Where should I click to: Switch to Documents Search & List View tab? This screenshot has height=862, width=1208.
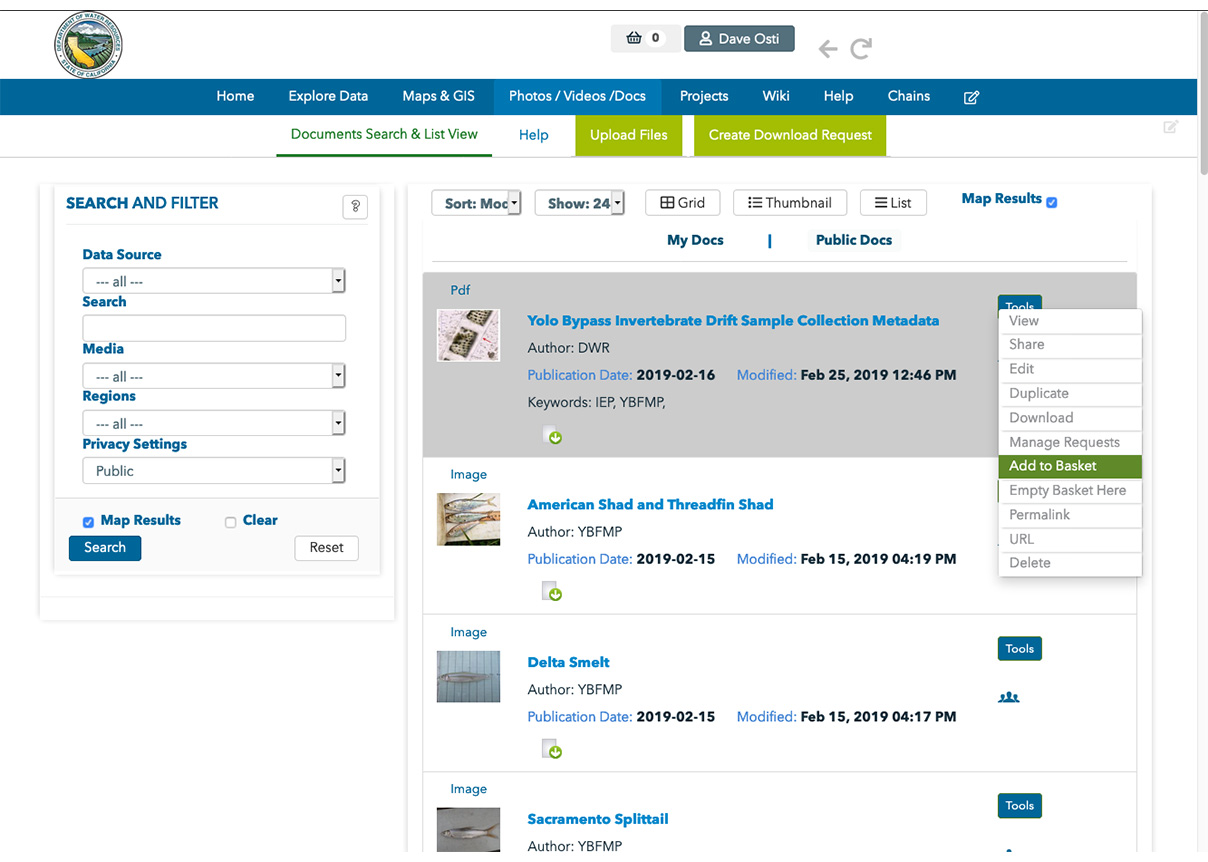pyautogui.click(x=384, y=135)
